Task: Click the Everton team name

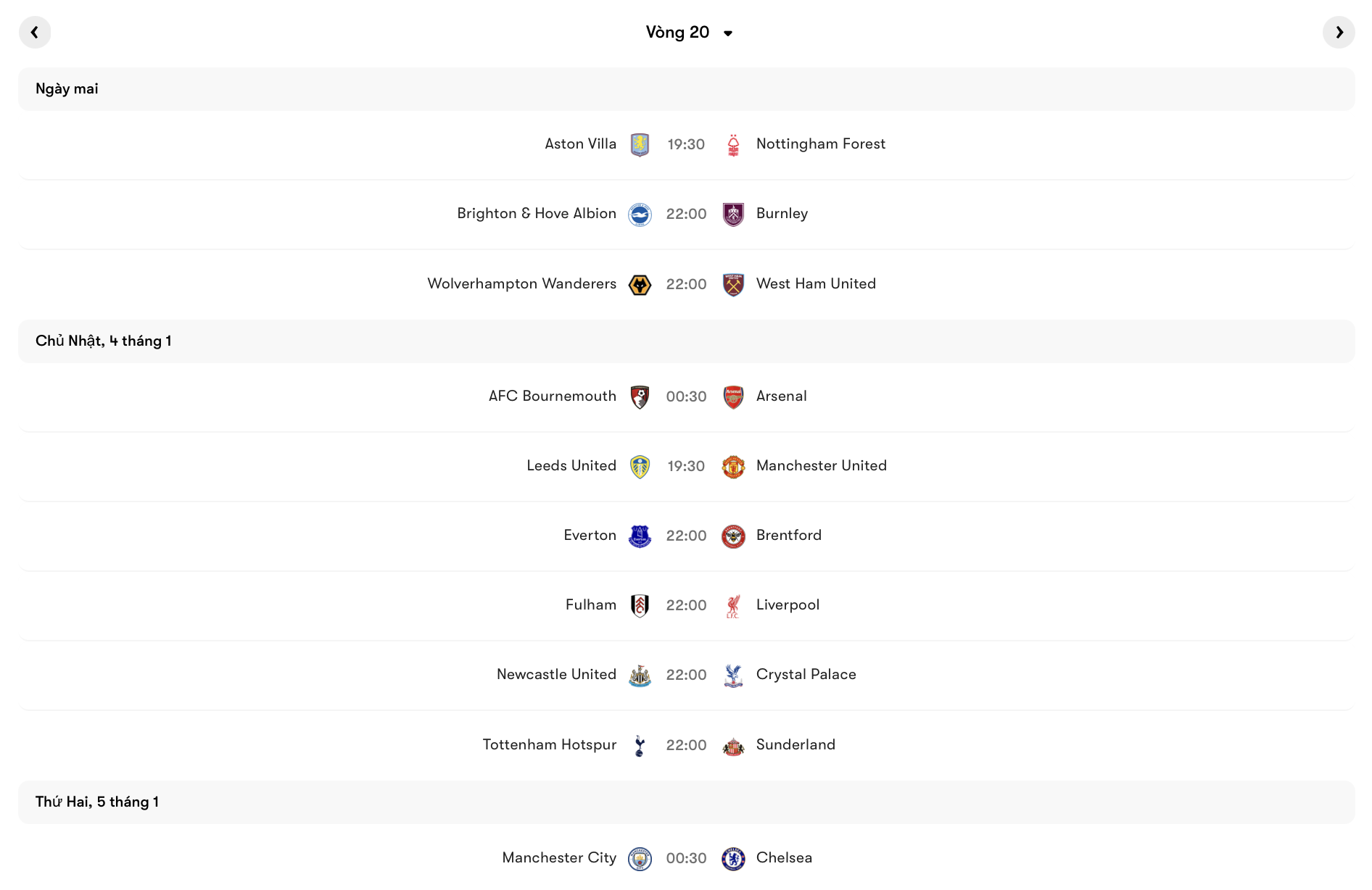Action: click(590, 535)
